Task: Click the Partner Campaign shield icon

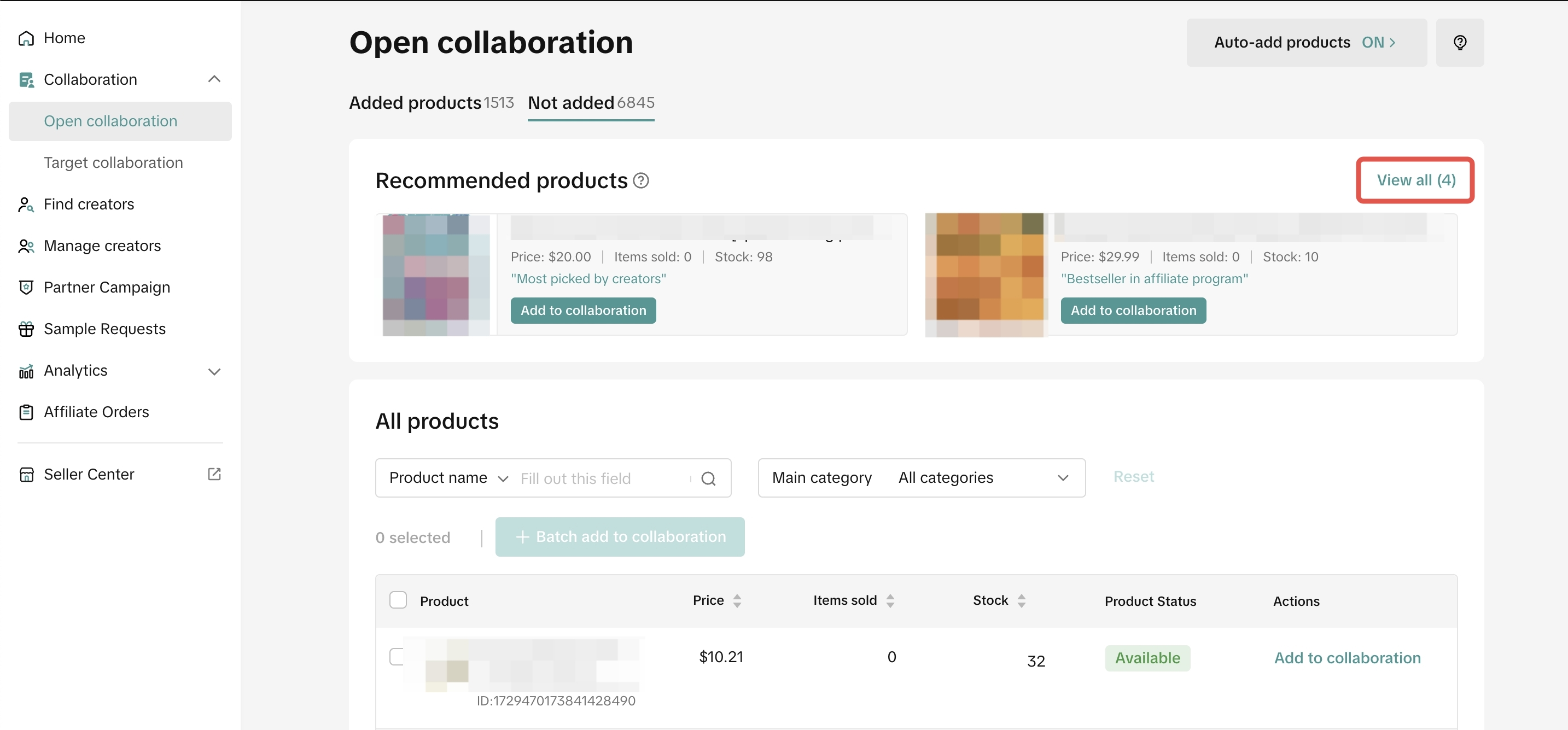Action: click(26, 288)
